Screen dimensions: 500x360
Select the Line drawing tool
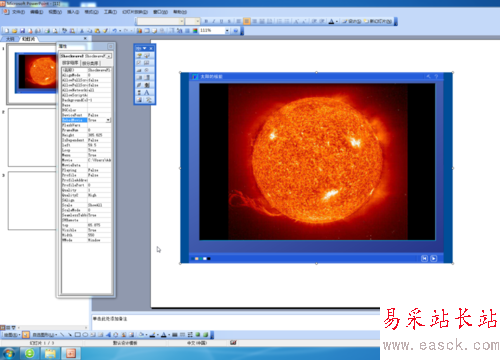pyautogui.click(x=62, y=335)
